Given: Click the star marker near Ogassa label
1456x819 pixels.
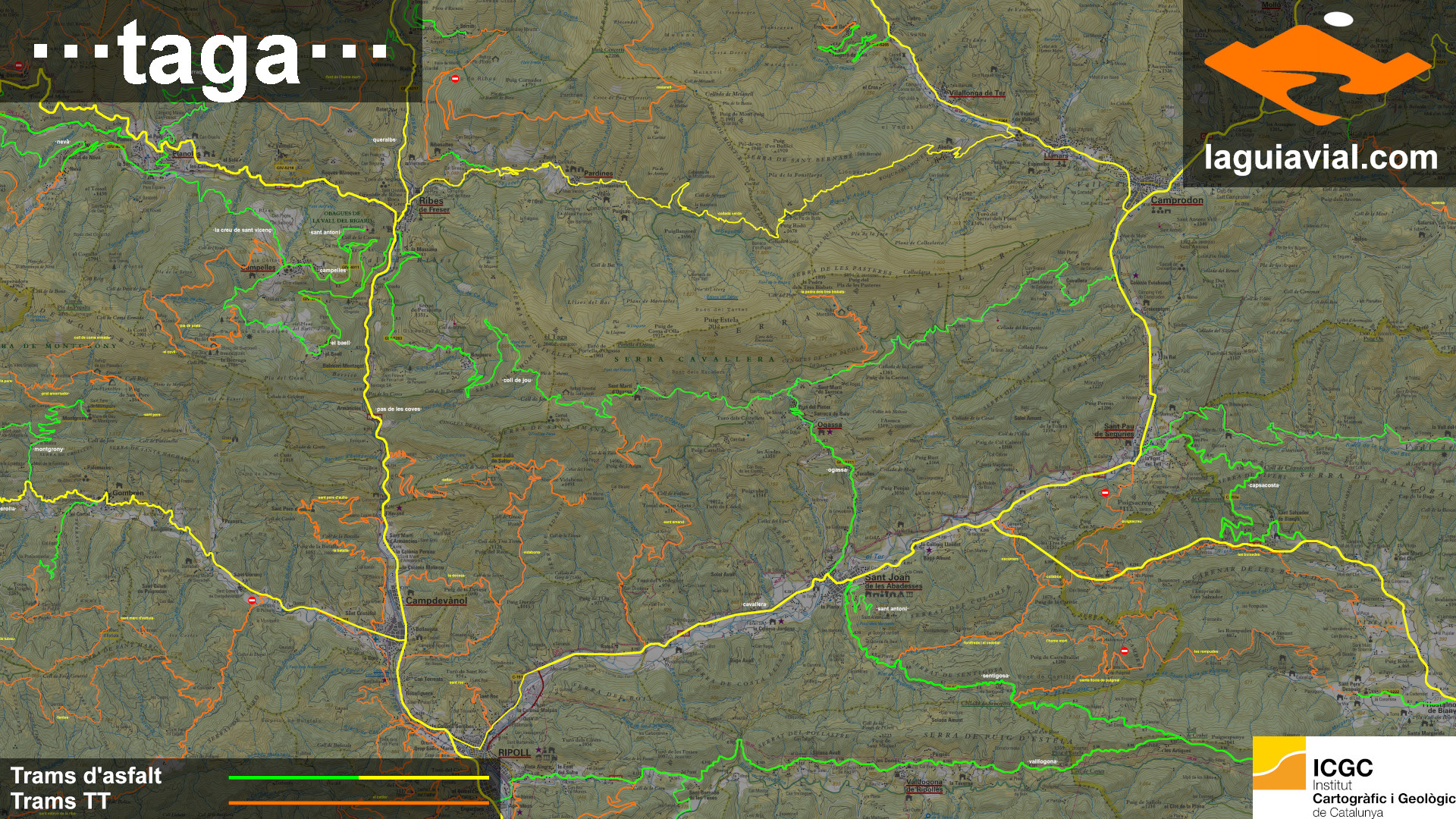Looking at the screenshot, I should [829, 431].
